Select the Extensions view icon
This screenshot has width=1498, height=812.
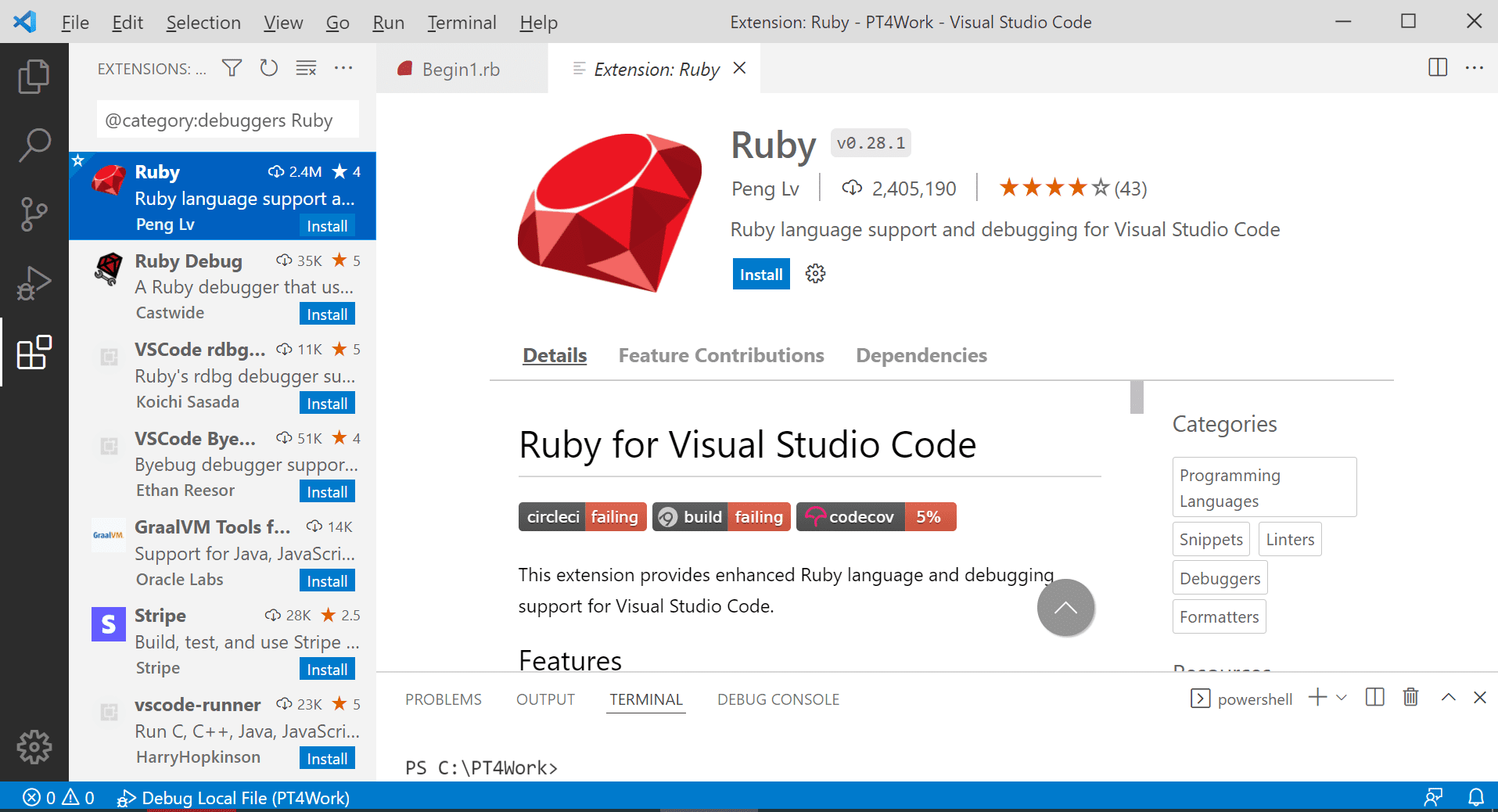(x=34, y=353)
